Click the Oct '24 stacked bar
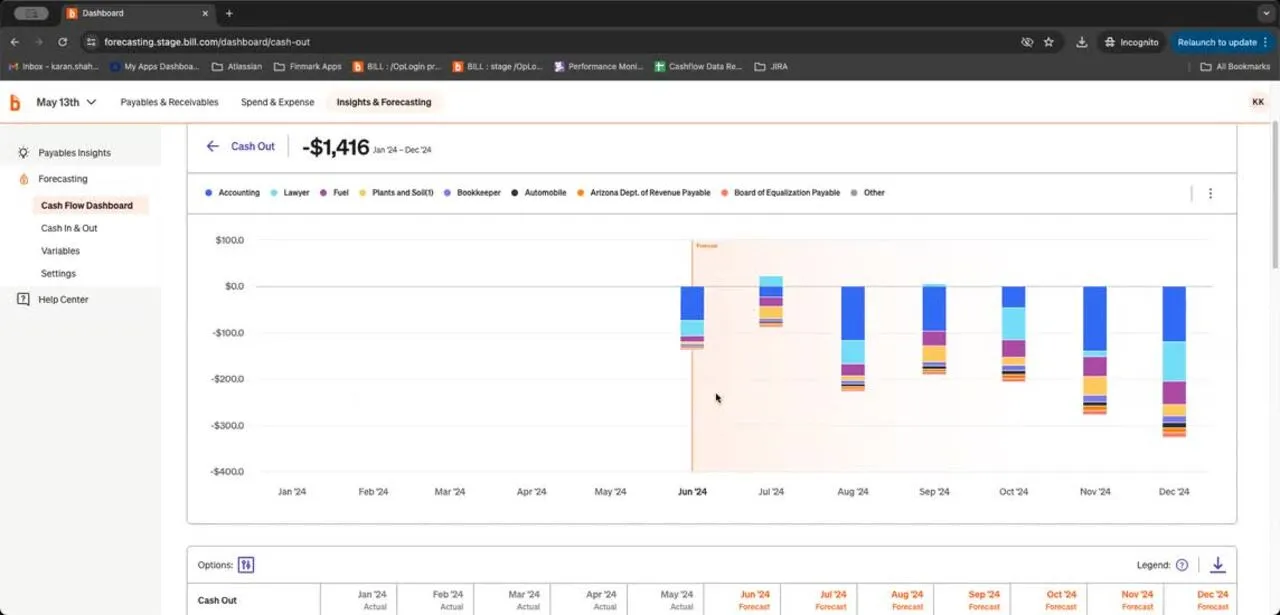The height and width of the screenshot is (615, 1280). point(1014,334)
